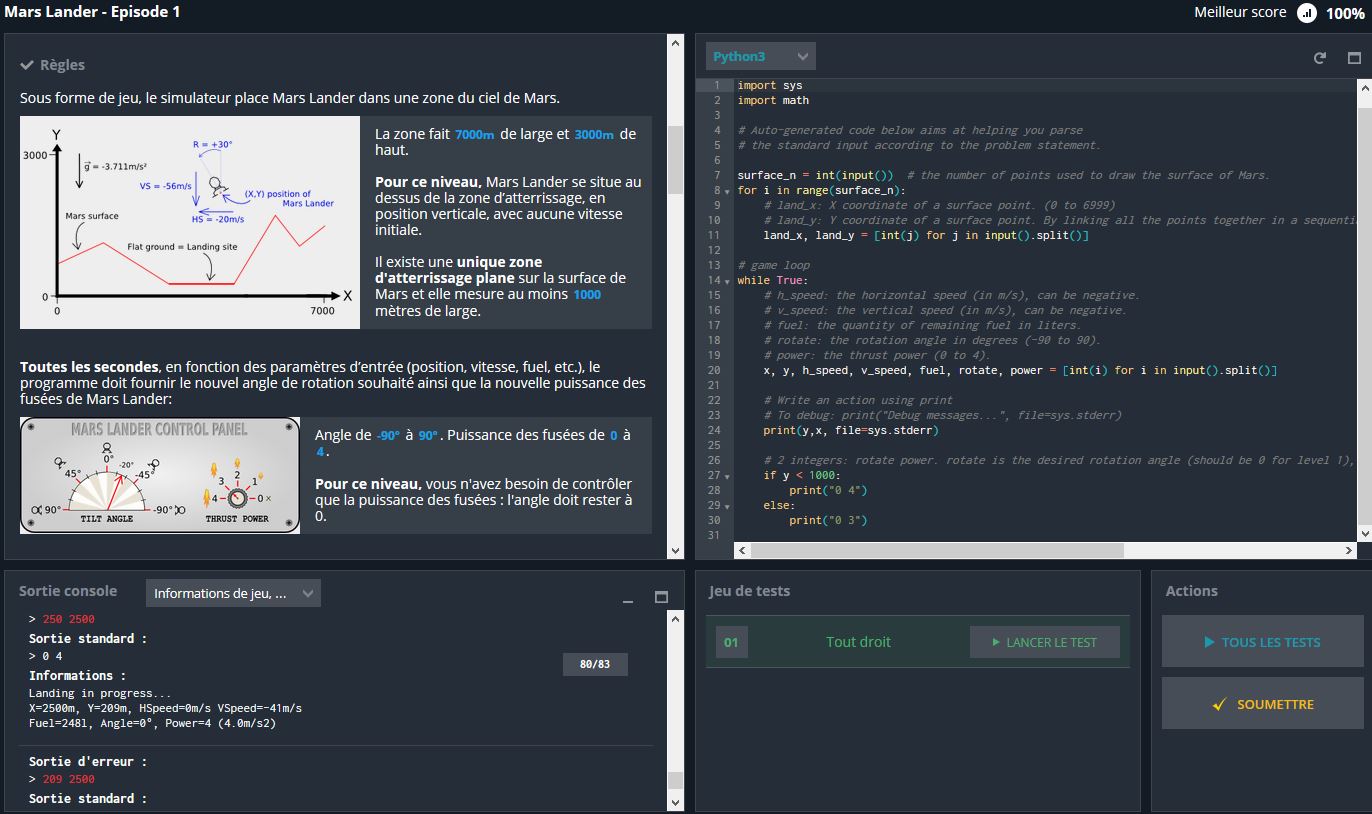Click the reset code refresh icon

1319,58
